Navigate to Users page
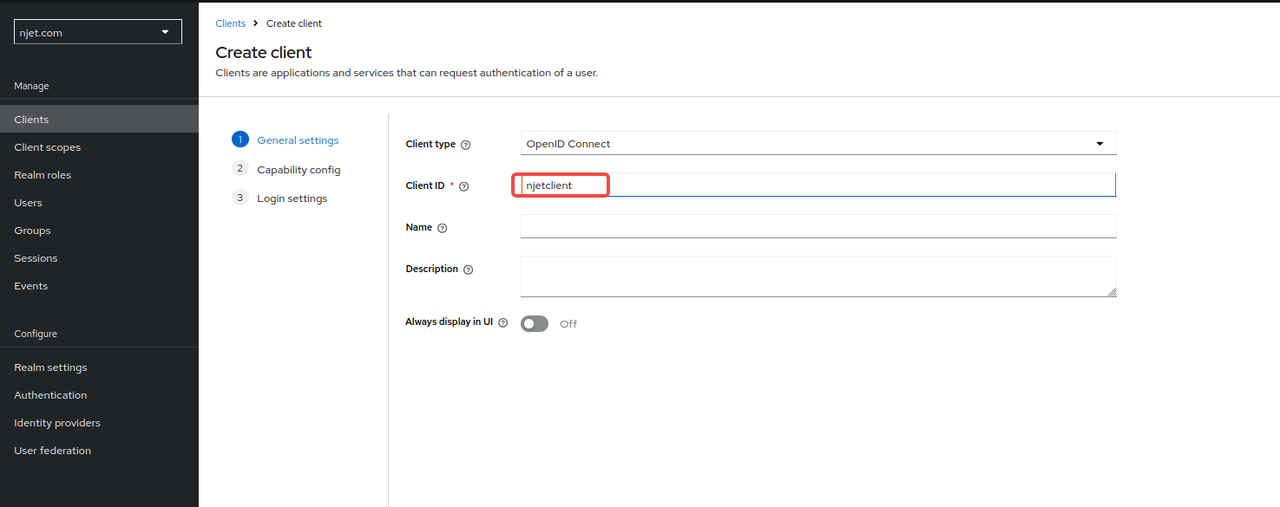This screenshot has width=1280, height=507. pos(28,203)
